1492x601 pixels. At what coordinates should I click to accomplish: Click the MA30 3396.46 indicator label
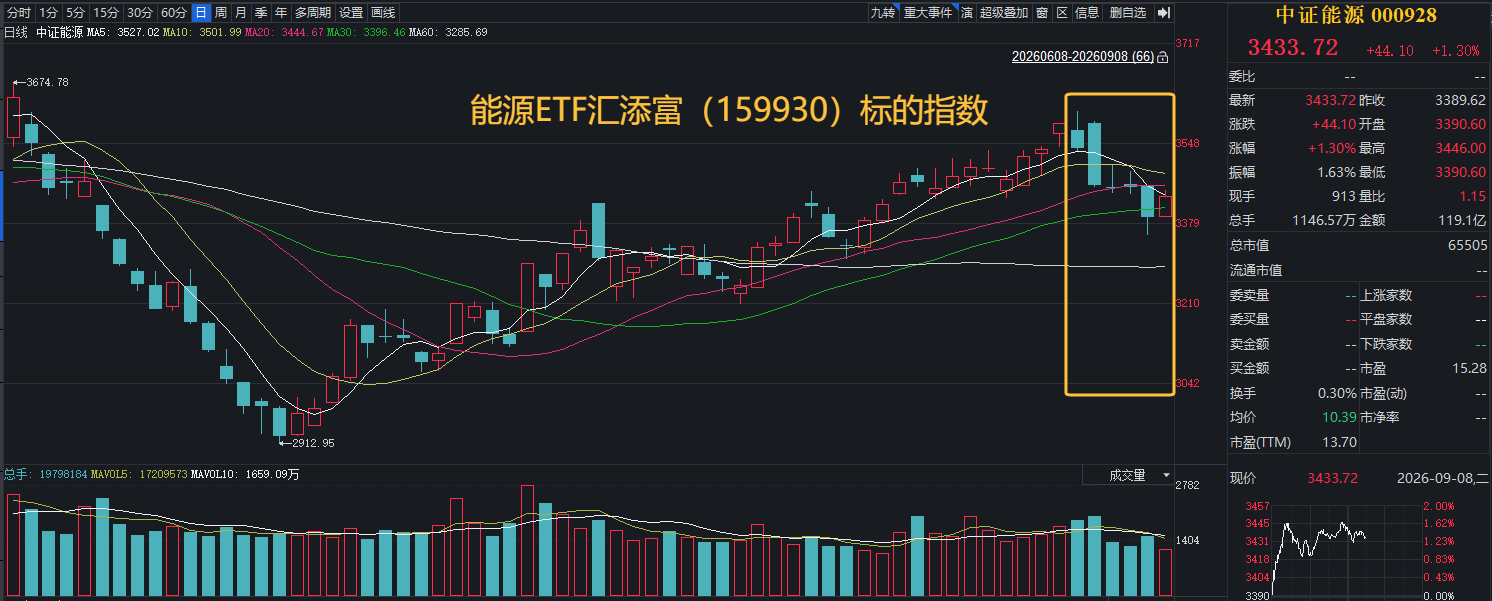366,32
